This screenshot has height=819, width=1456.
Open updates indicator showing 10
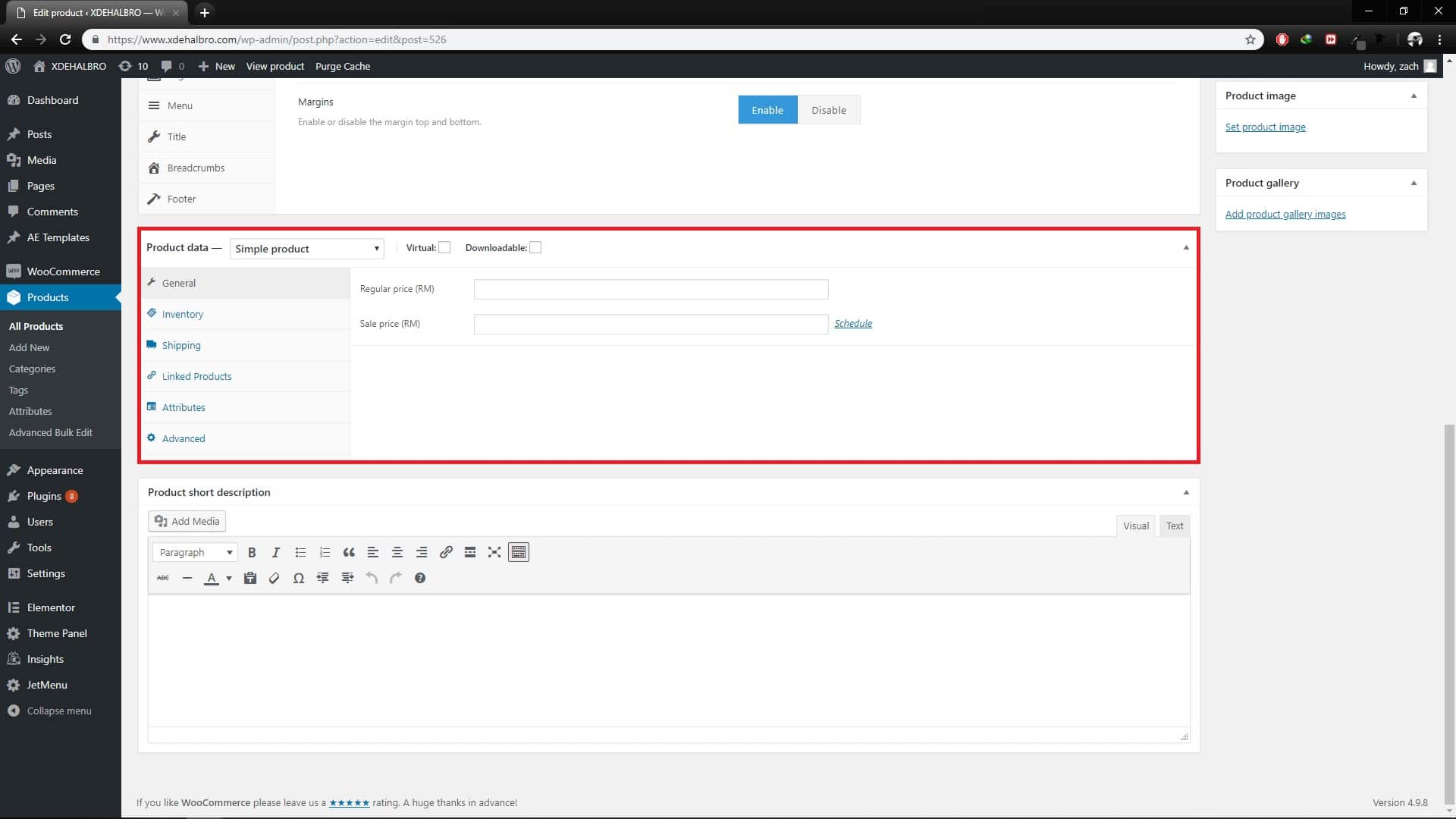click(x=133, y=66)
